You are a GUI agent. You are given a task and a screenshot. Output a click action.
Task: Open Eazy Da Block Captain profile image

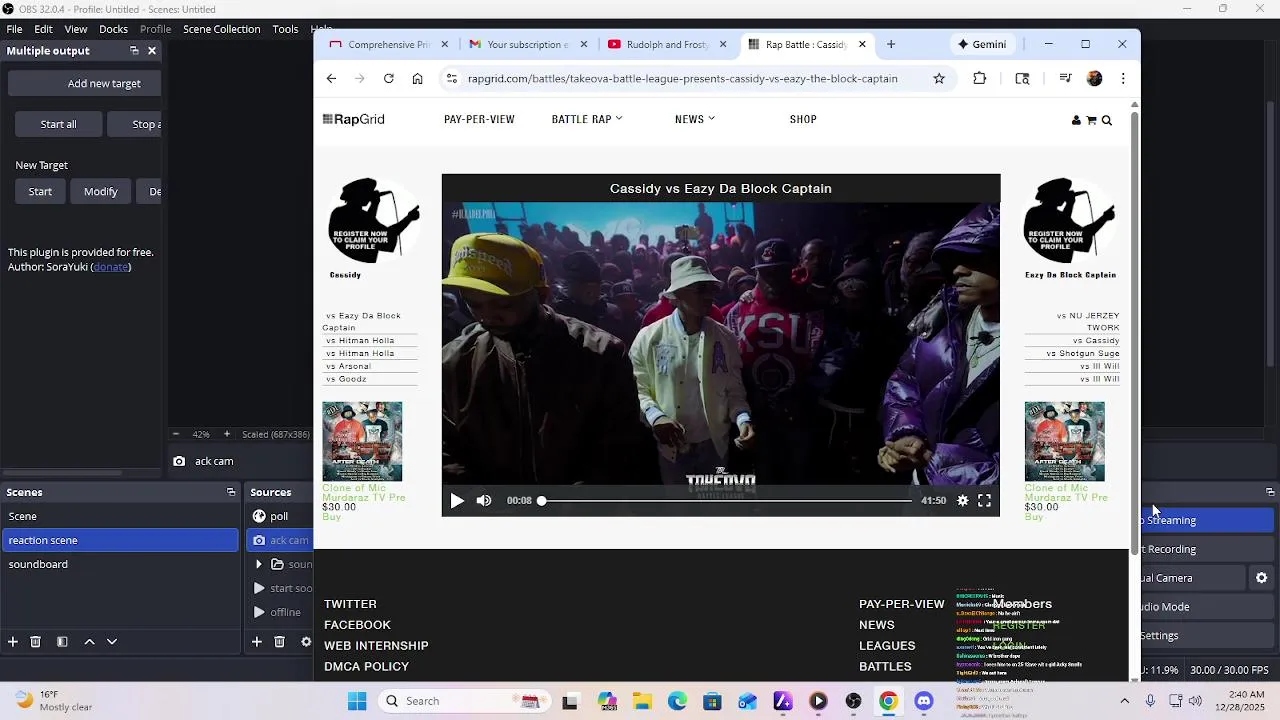(x=1070, y=222)
